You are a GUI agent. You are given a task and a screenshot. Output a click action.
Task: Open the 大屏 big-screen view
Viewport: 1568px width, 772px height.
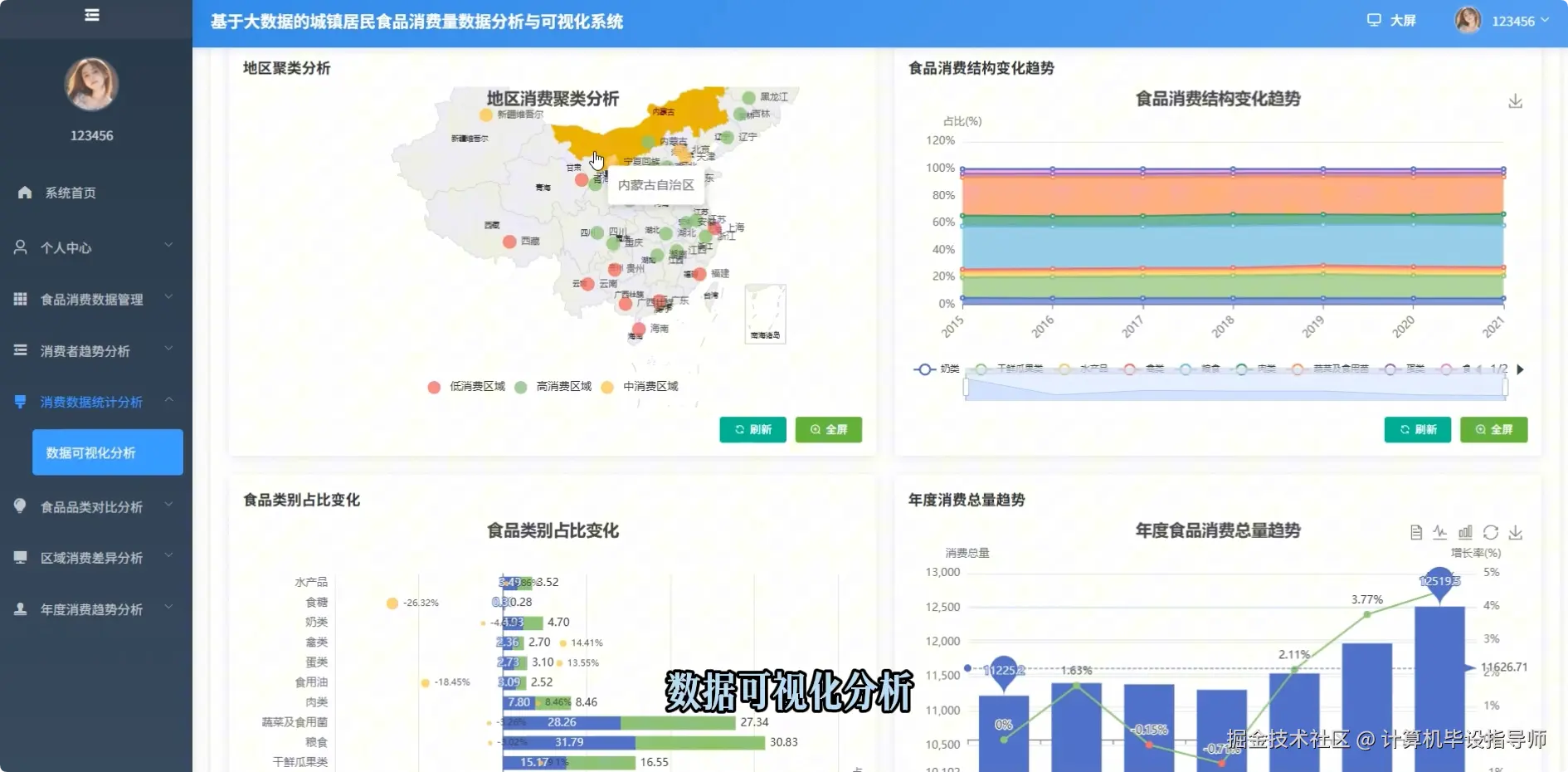pos(1391,21)
